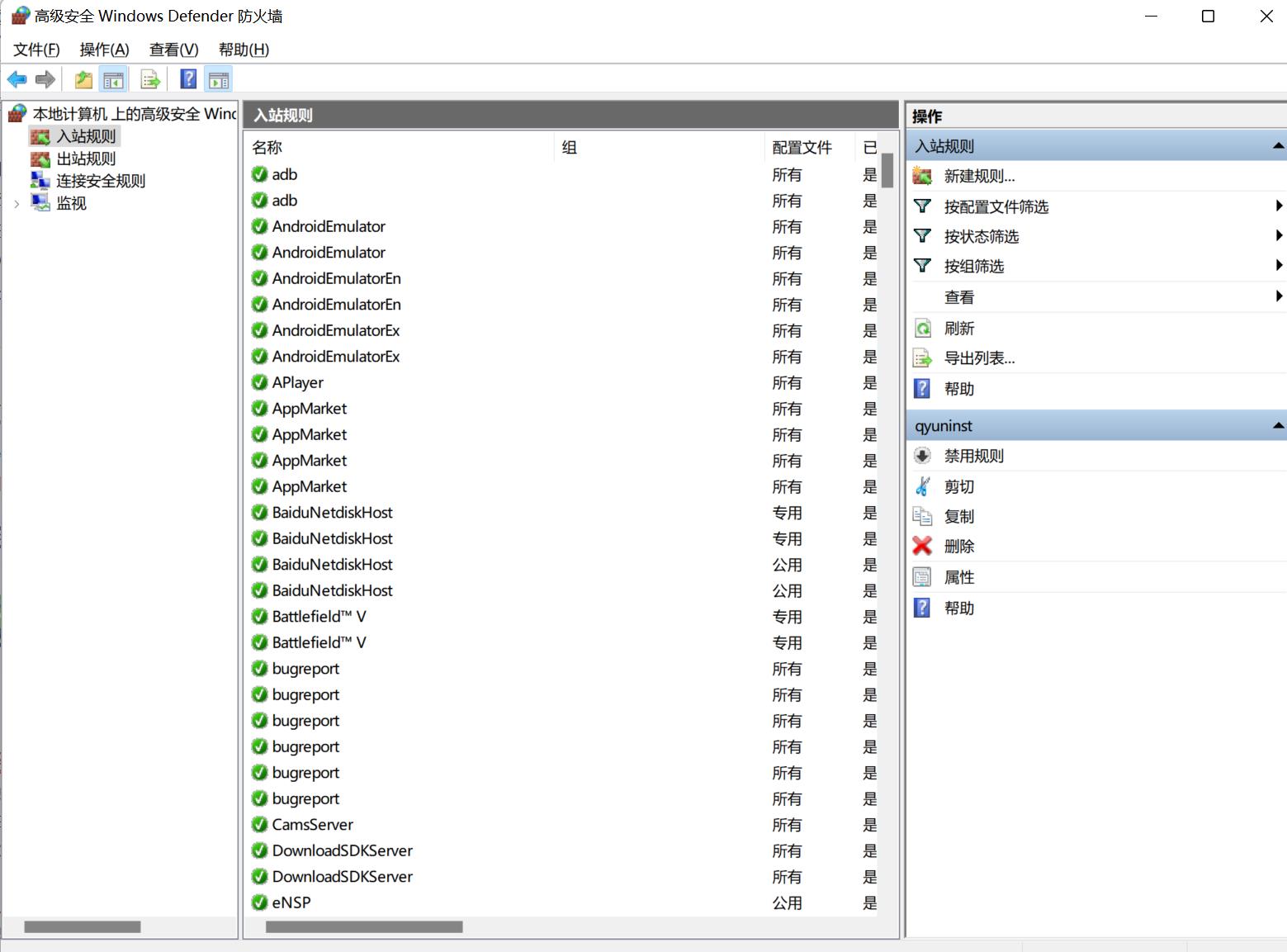The image size is (1287, 952).
Task: Sort by 组 column header
Action: (x=660, y=147)
